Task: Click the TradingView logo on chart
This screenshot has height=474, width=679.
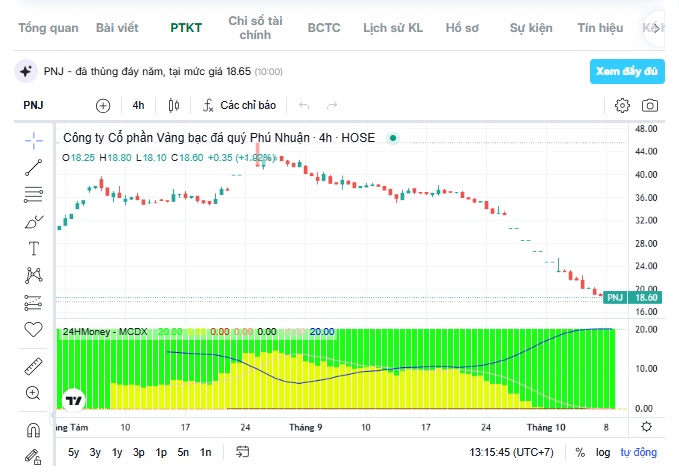Action: pos(74,400)
